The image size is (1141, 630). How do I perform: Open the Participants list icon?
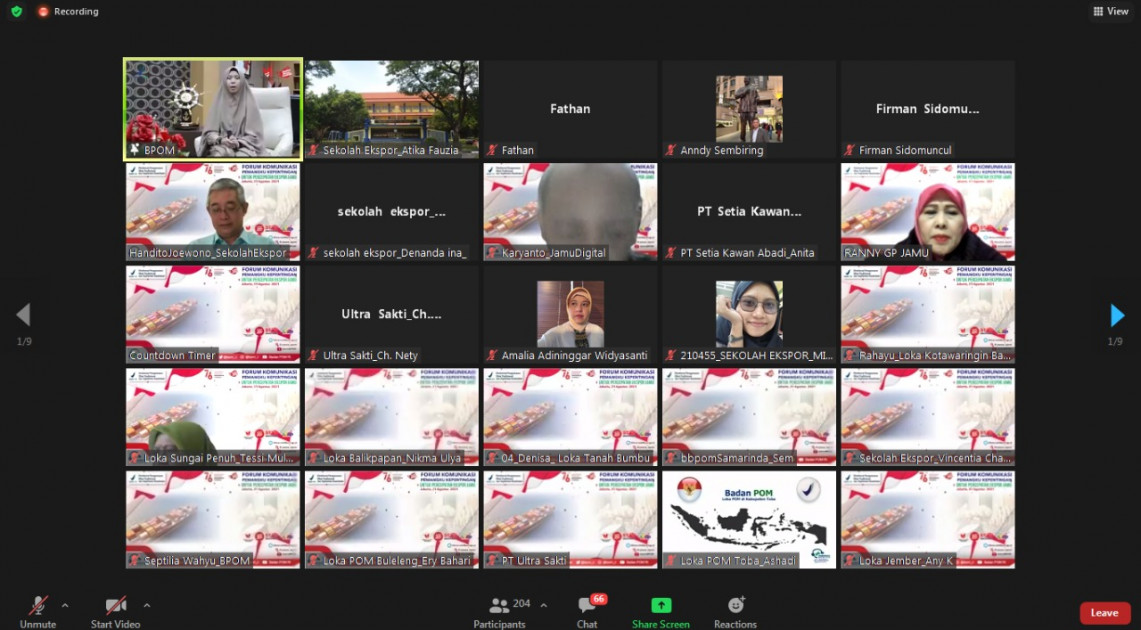coord(499,606)
